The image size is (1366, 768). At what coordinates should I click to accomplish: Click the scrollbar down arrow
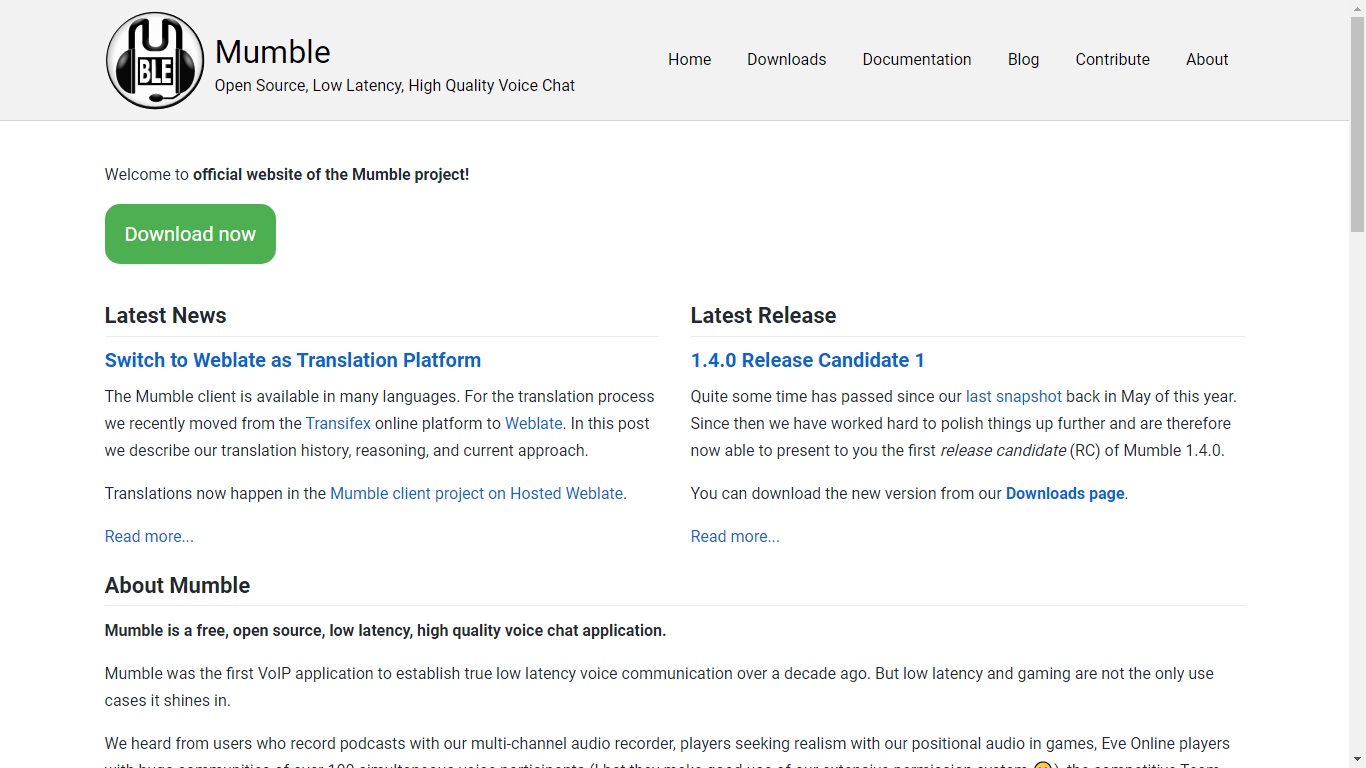1357,760
